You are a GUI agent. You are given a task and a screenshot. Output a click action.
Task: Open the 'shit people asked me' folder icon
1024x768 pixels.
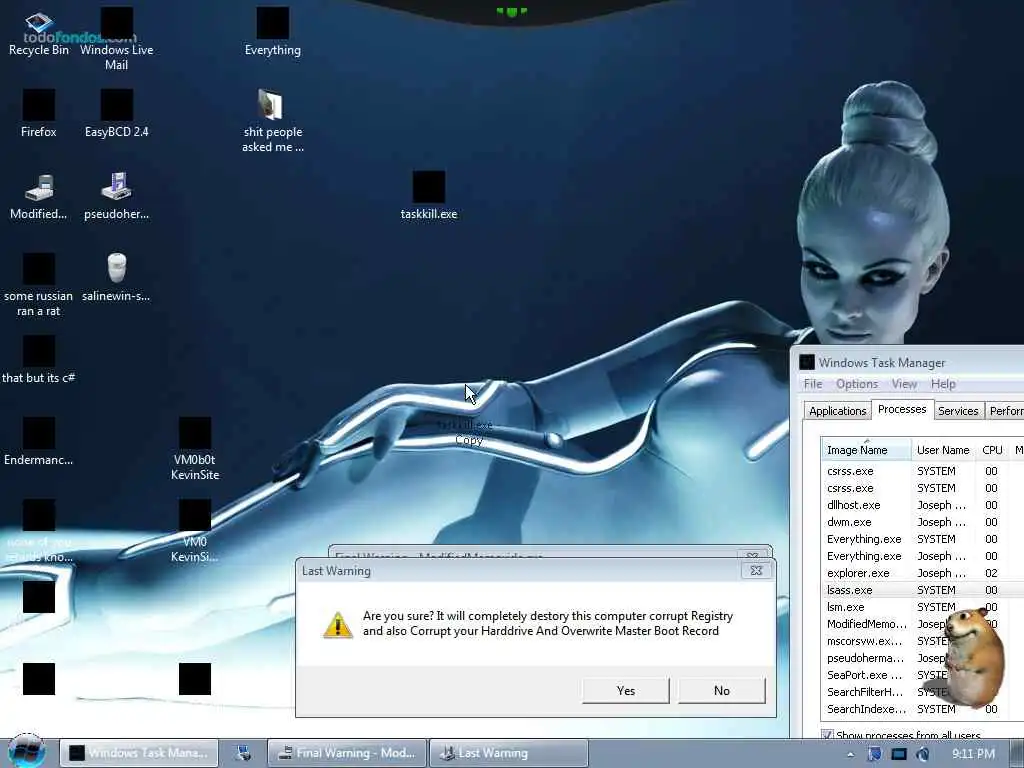272,121
